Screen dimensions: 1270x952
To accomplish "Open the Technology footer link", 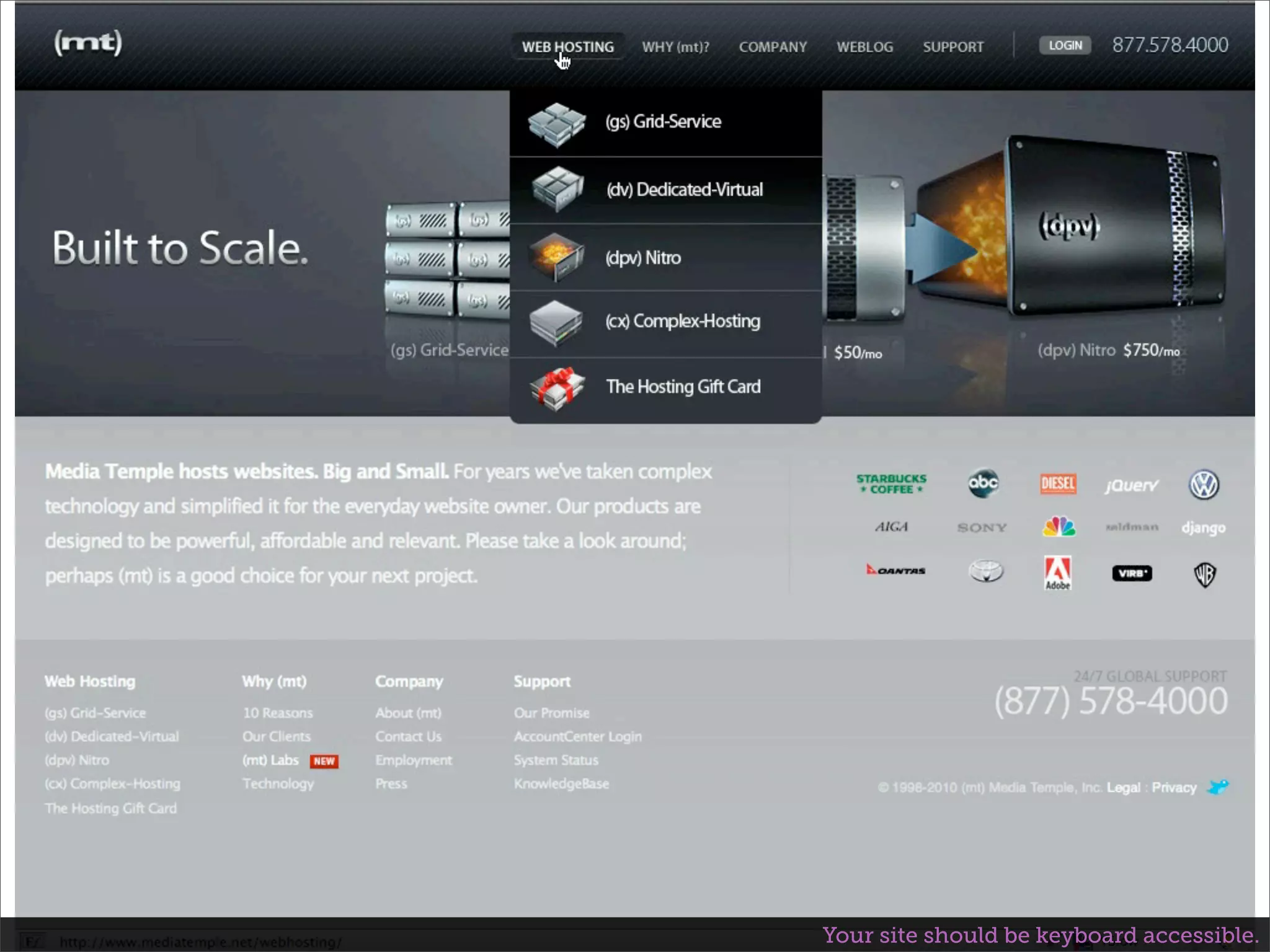I will (x=278, y=784).
